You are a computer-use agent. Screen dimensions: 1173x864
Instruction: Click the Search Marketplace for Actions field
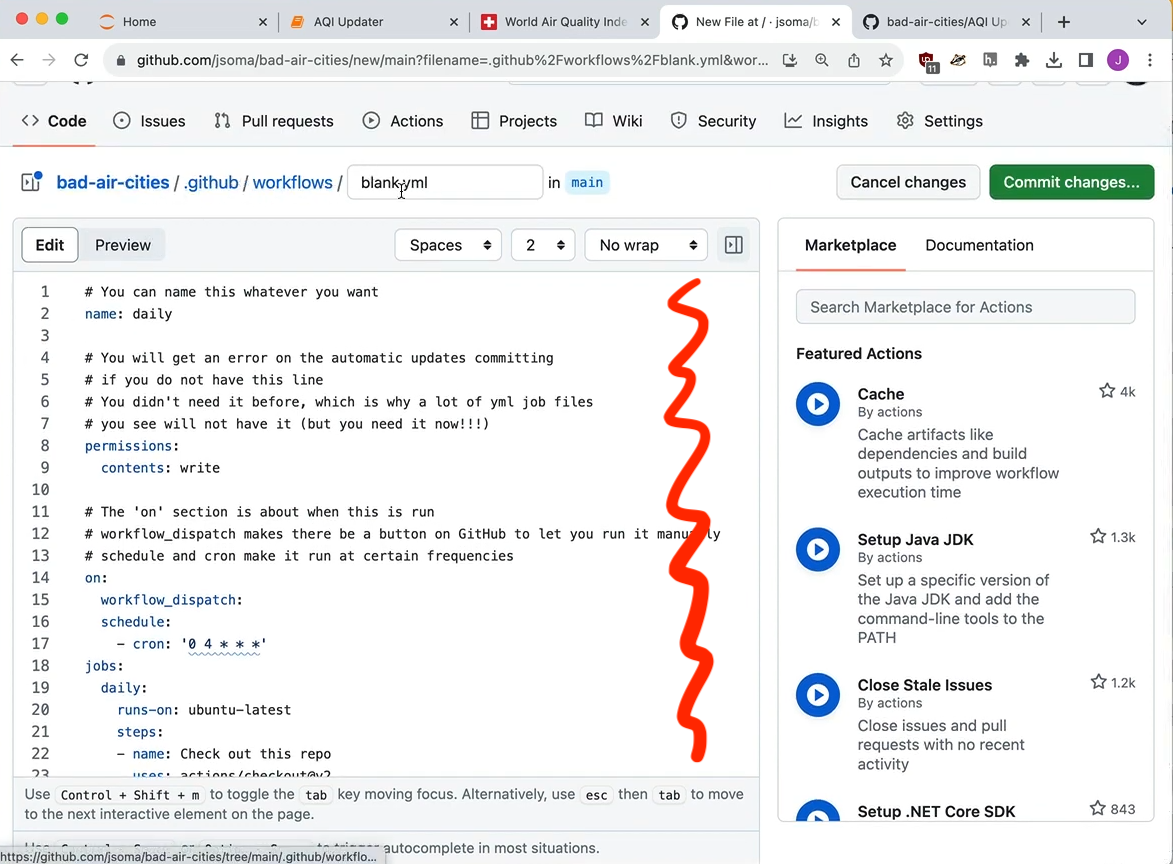click(x=965, y=307)
